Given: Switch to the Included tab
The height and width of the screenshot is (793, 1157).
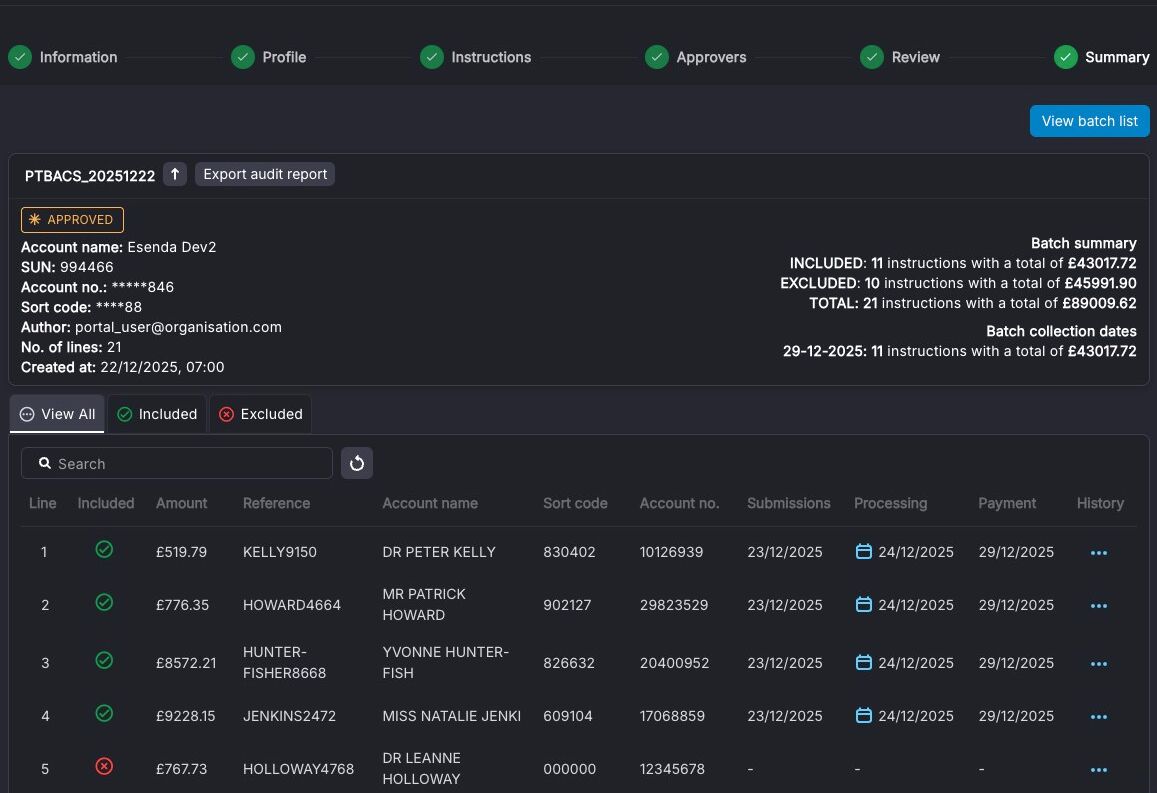Looking at the screenshot, I should (157, 414).
